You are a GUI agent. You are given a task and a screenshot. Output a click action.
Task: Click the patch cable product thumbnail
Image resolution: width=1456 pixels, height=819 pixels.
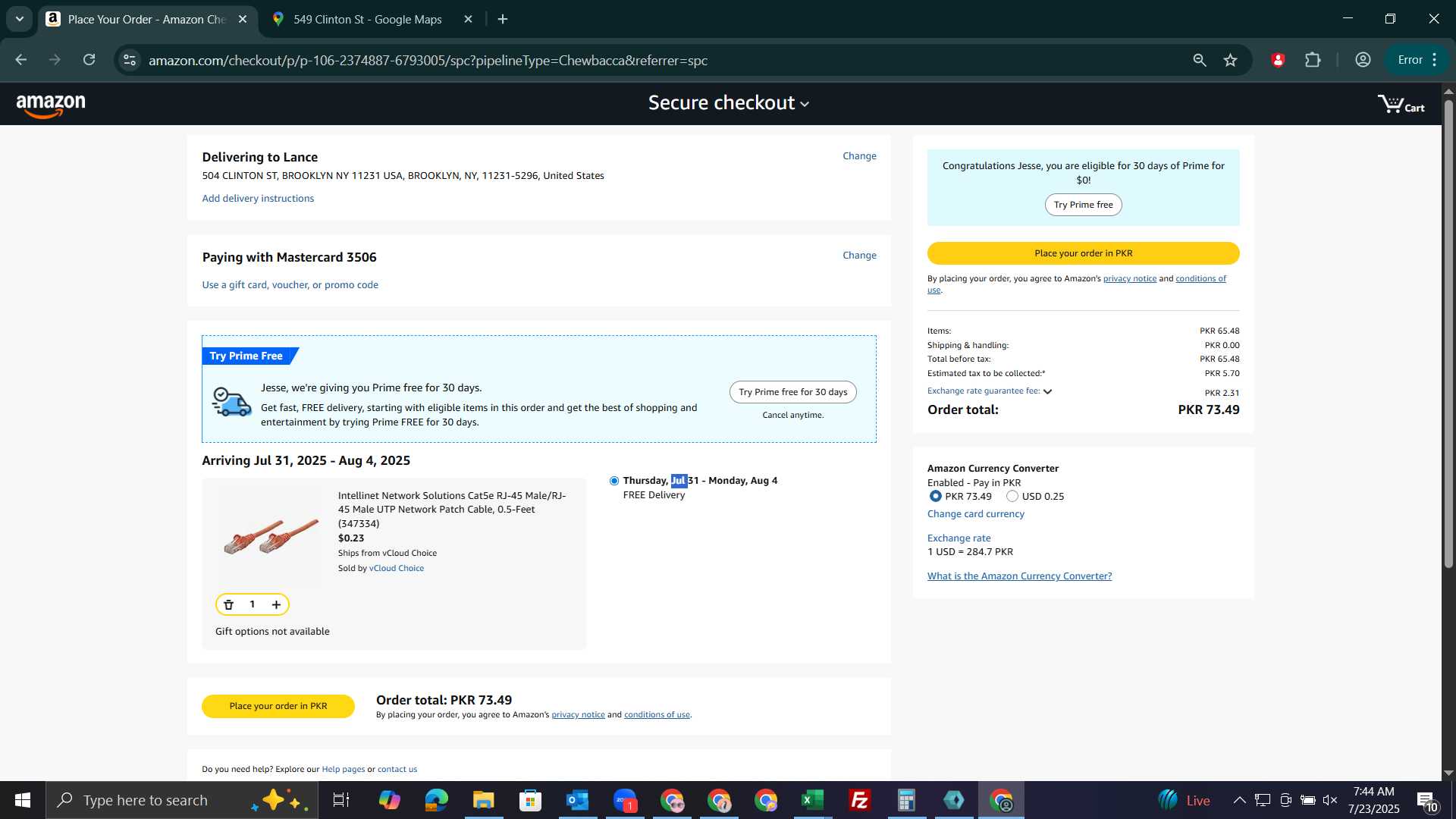[x=271, y=536]
